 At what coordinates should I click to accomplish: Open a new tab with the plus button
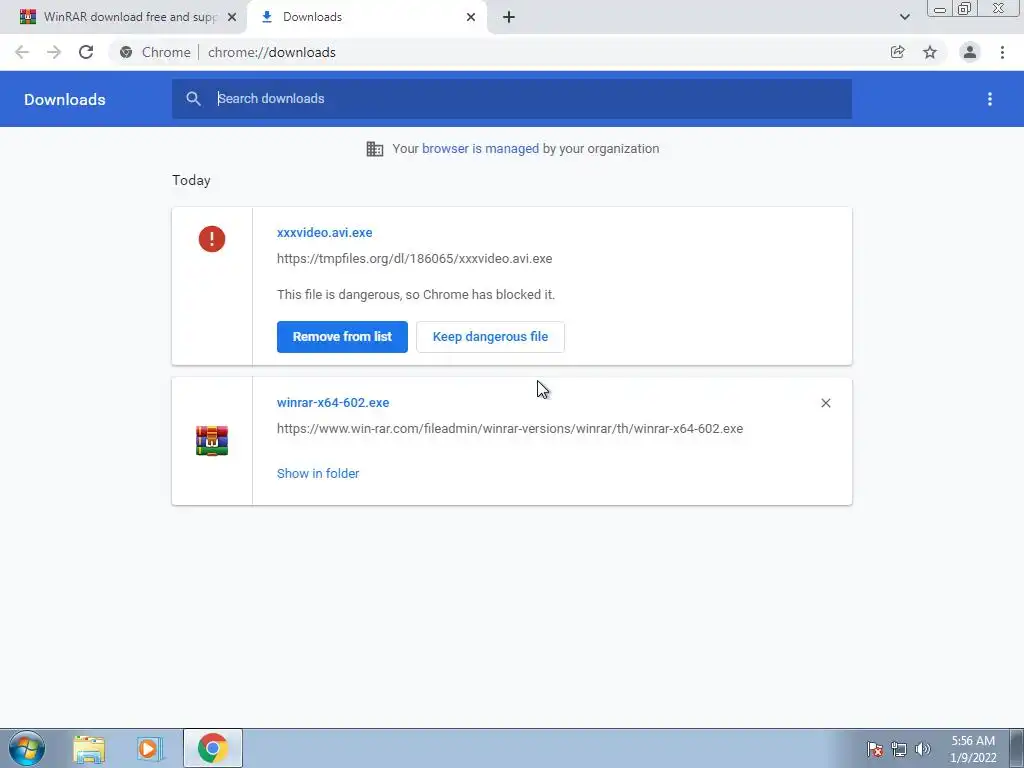509,17
